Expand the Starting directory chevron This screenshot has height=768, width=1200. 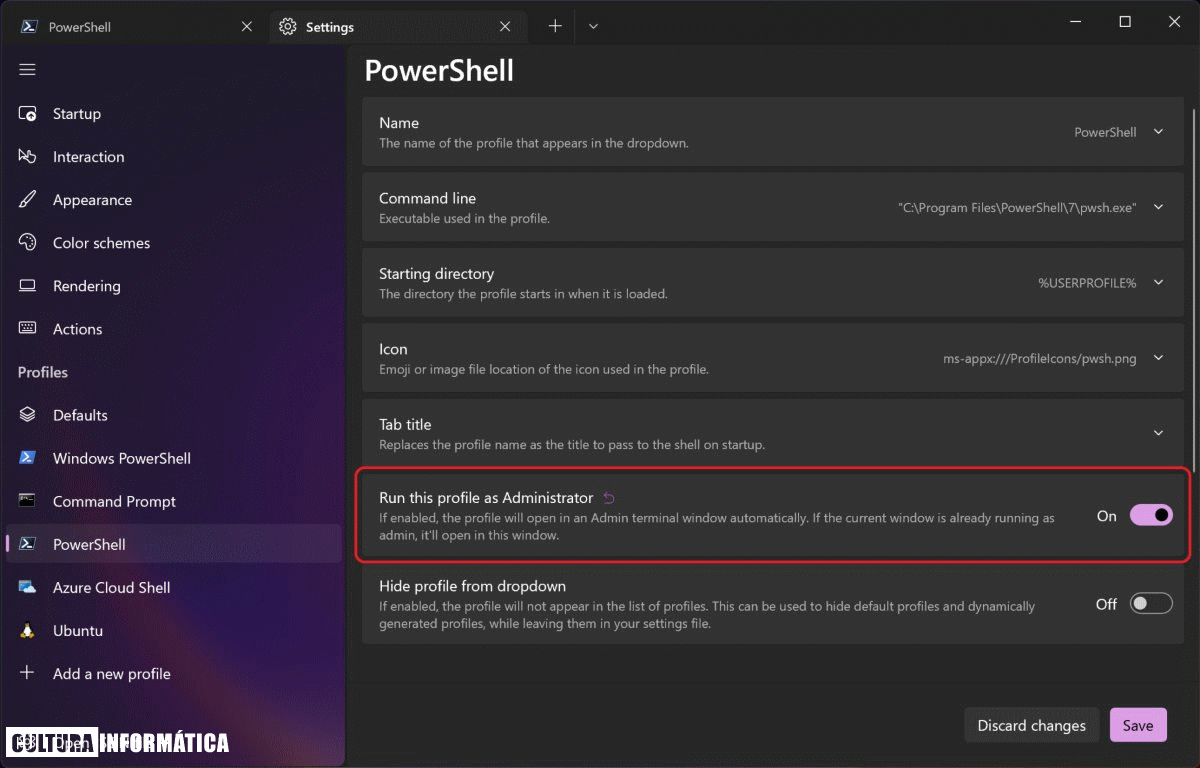(1159, 282)
